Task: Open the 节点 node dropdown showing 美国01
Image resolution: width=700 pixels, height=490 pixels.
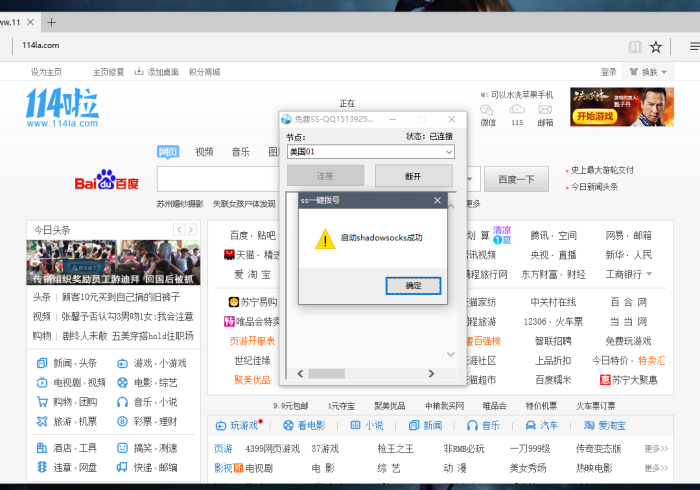Action: pyautogui.click(x=370, y=152)
